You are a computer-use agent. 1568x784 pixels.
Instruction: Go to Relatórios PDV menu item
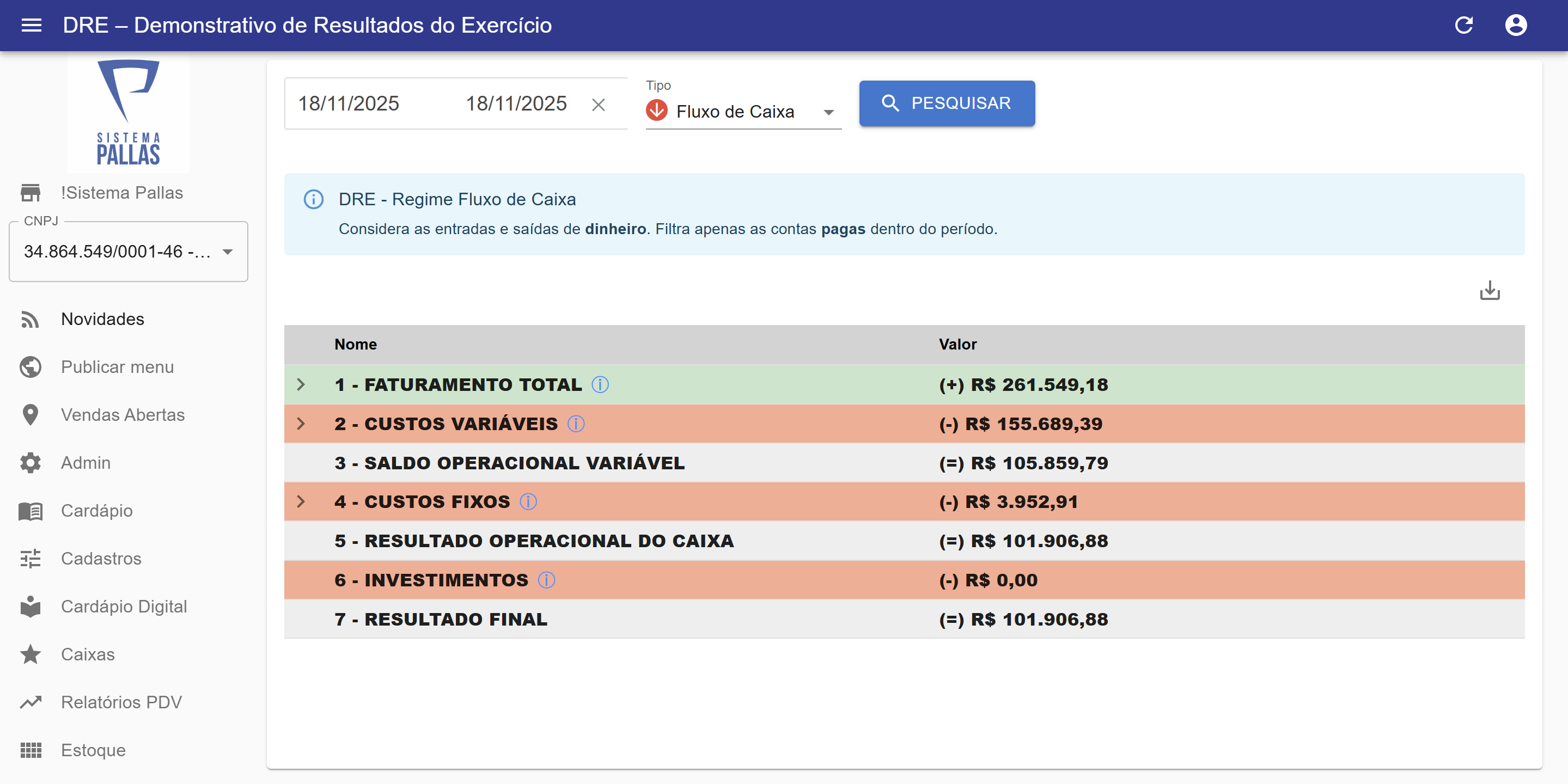[120, 702]
